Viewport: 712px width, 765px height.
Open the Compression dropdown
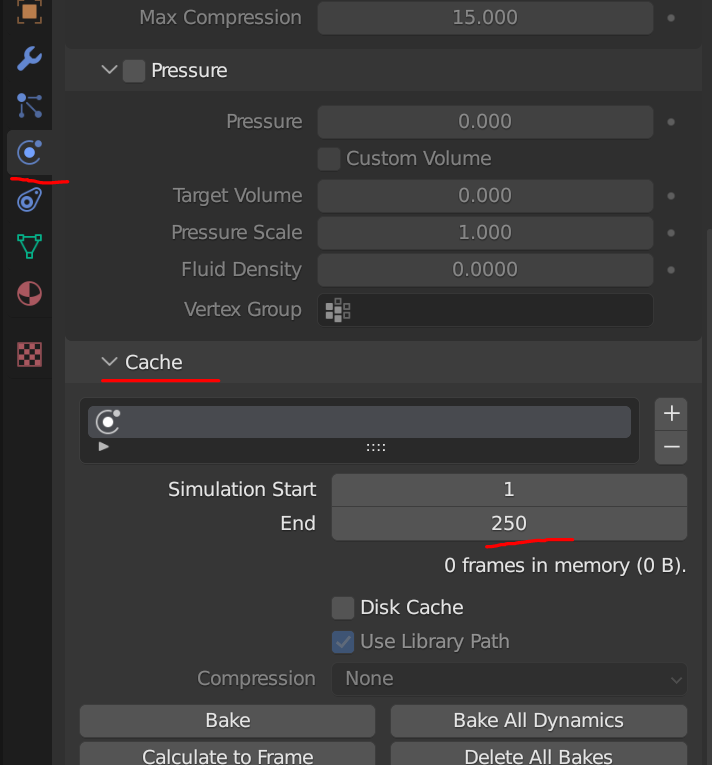click(x=509, y=678)
